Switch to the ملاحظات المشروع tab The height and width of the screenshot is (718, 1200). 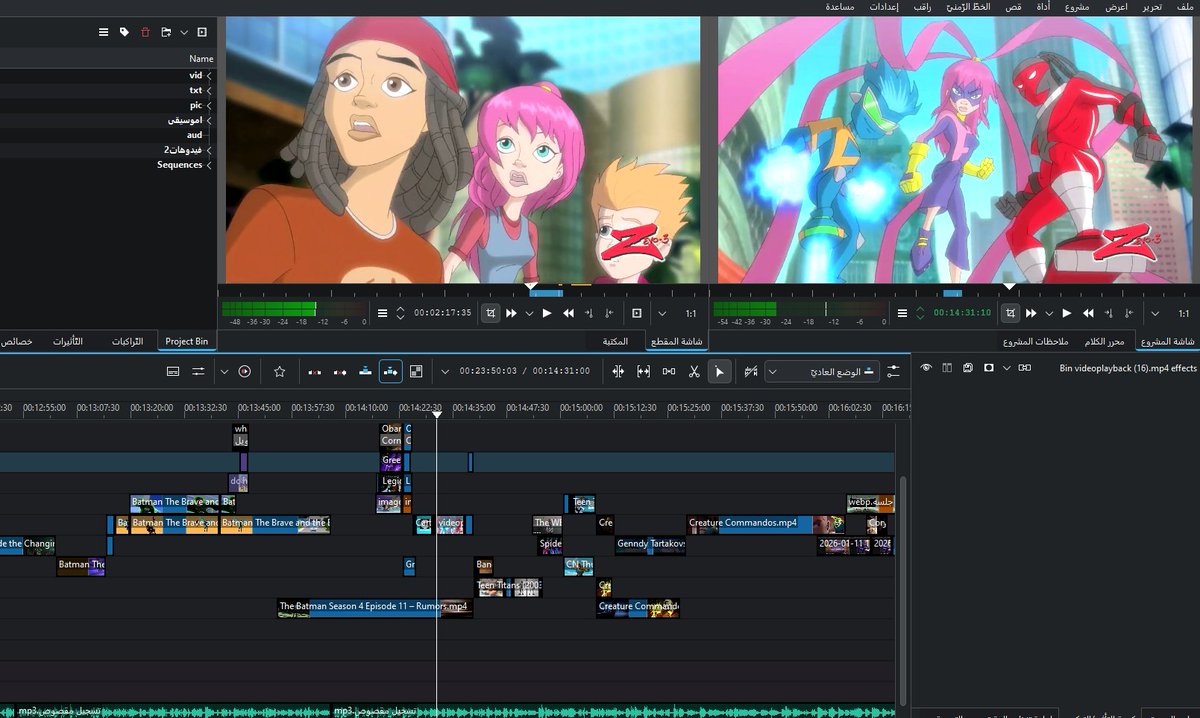1036,341
